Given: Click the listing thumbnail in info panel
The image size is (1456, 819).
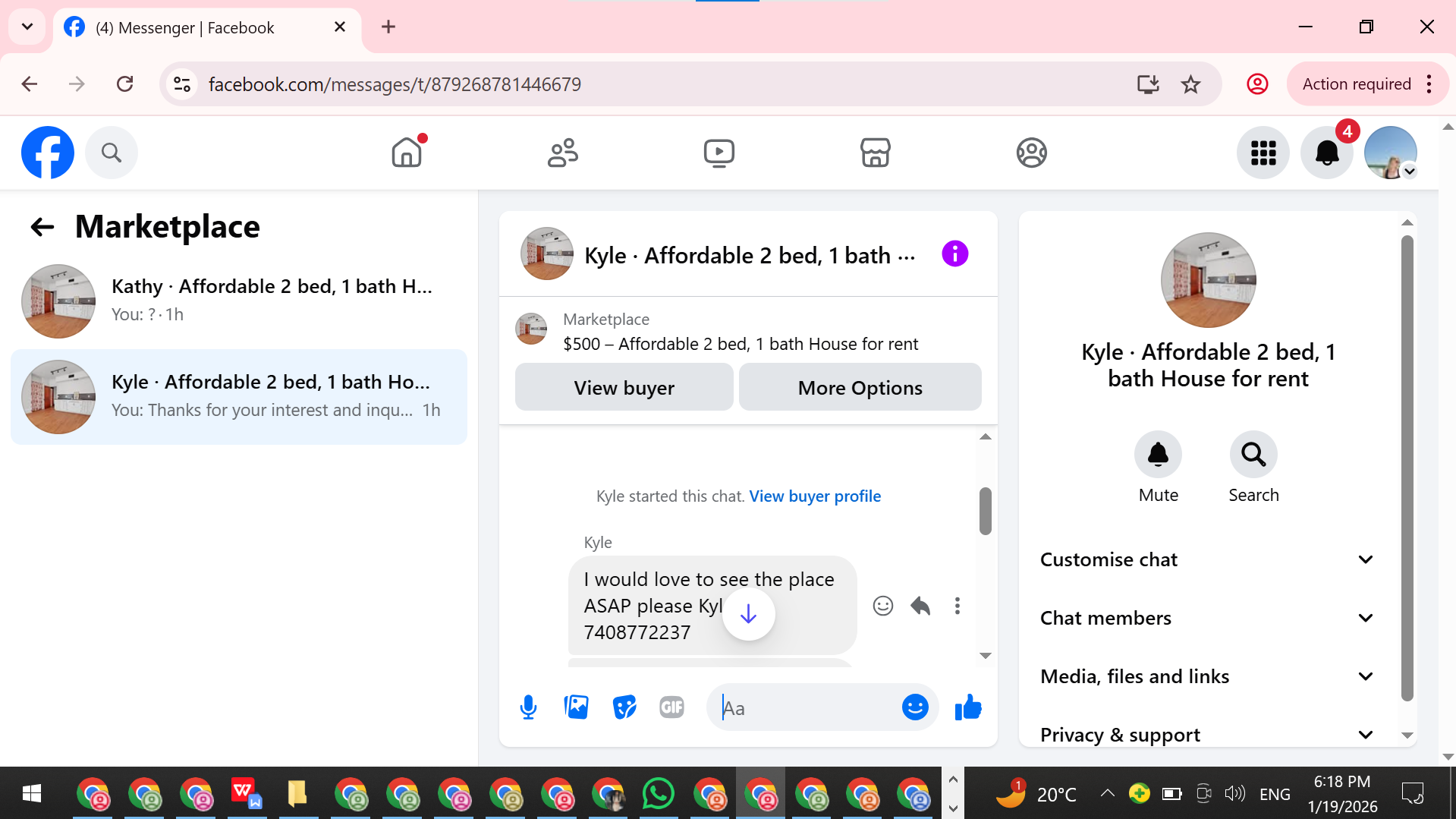Looking at the screenshot, I should click(1208, 280).
